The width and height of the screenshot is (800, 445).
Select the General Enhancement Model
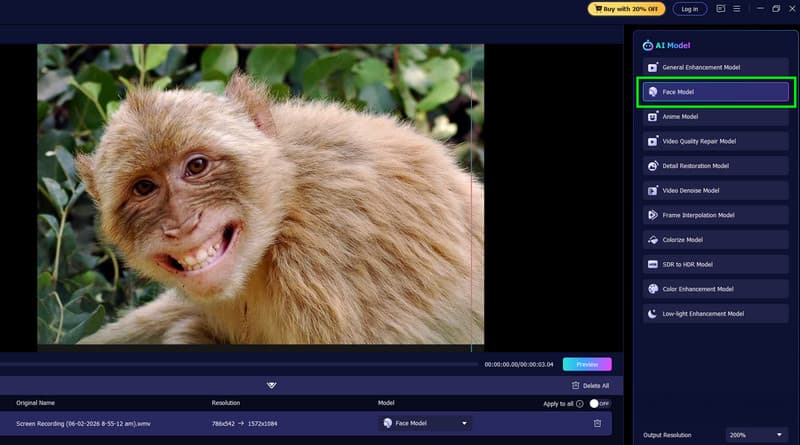tap(715, 67)
